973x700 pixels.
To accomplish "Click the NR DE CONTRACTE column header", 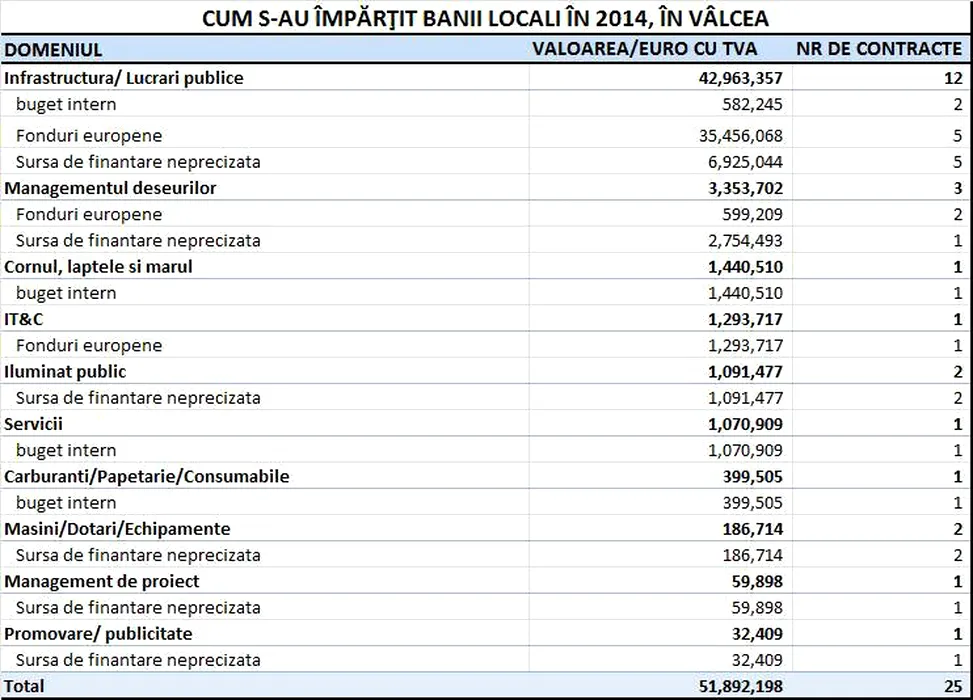I will coord(879,49).
